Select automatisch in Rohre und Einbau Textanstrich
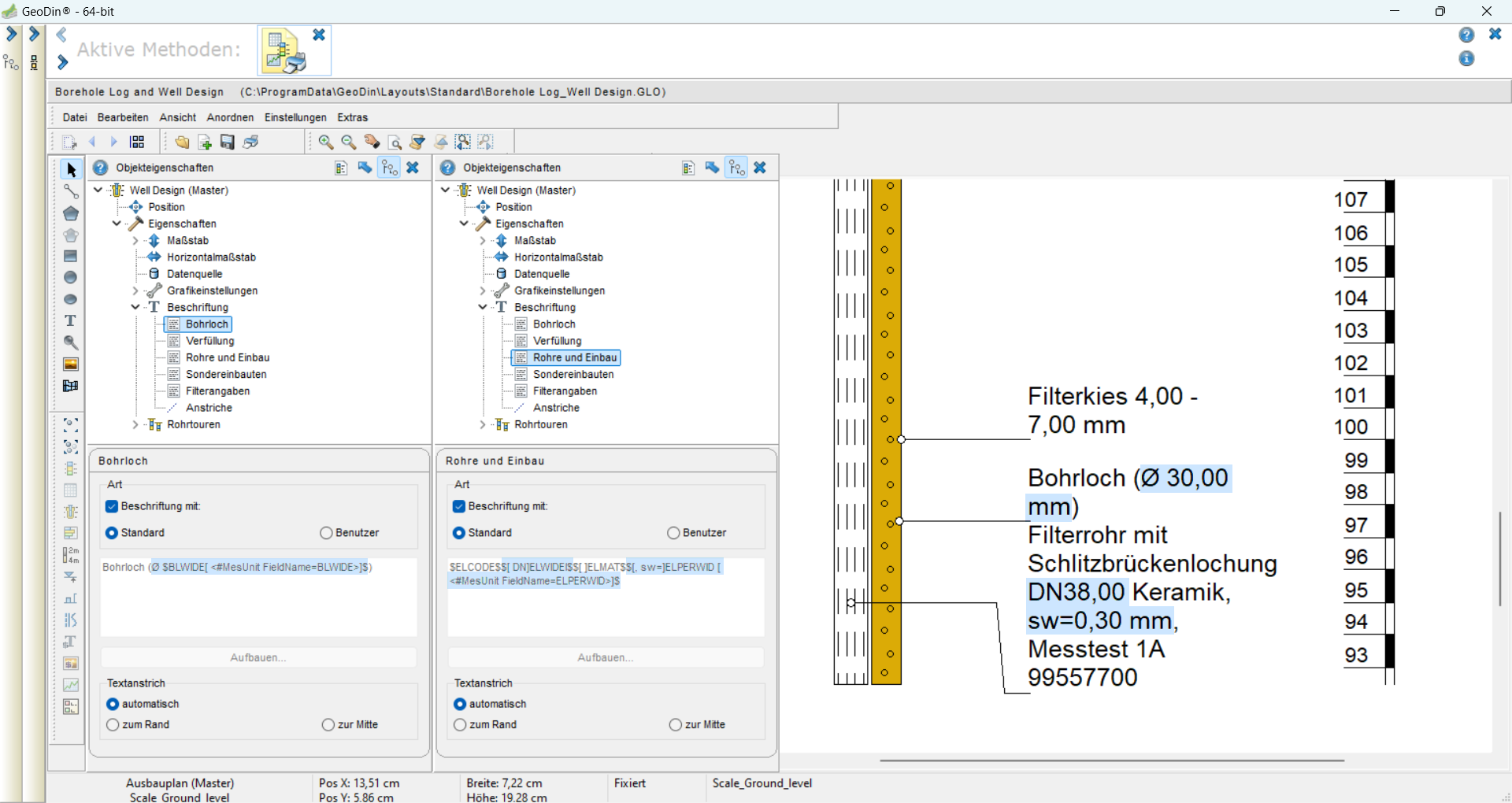 click(x=460, y=704)
